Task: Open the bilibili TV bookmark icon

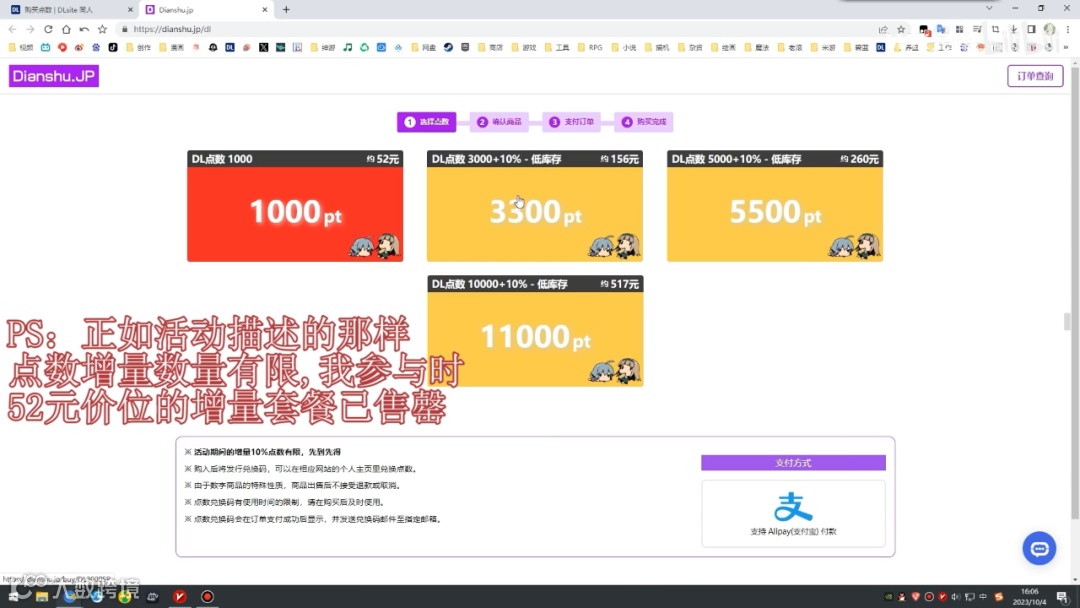Action: [45, 48]
